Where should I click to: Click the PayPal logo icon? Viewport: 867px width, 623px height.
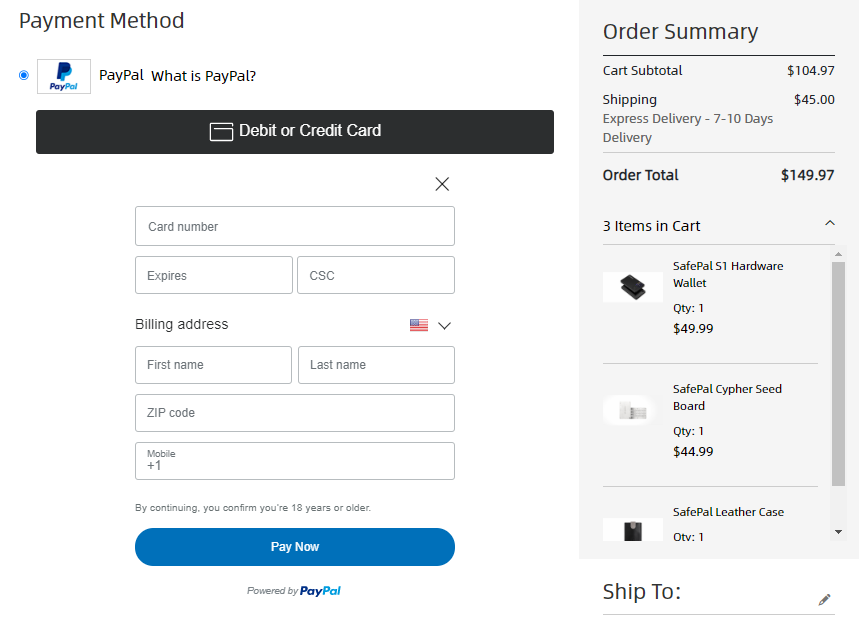(64, 76)
